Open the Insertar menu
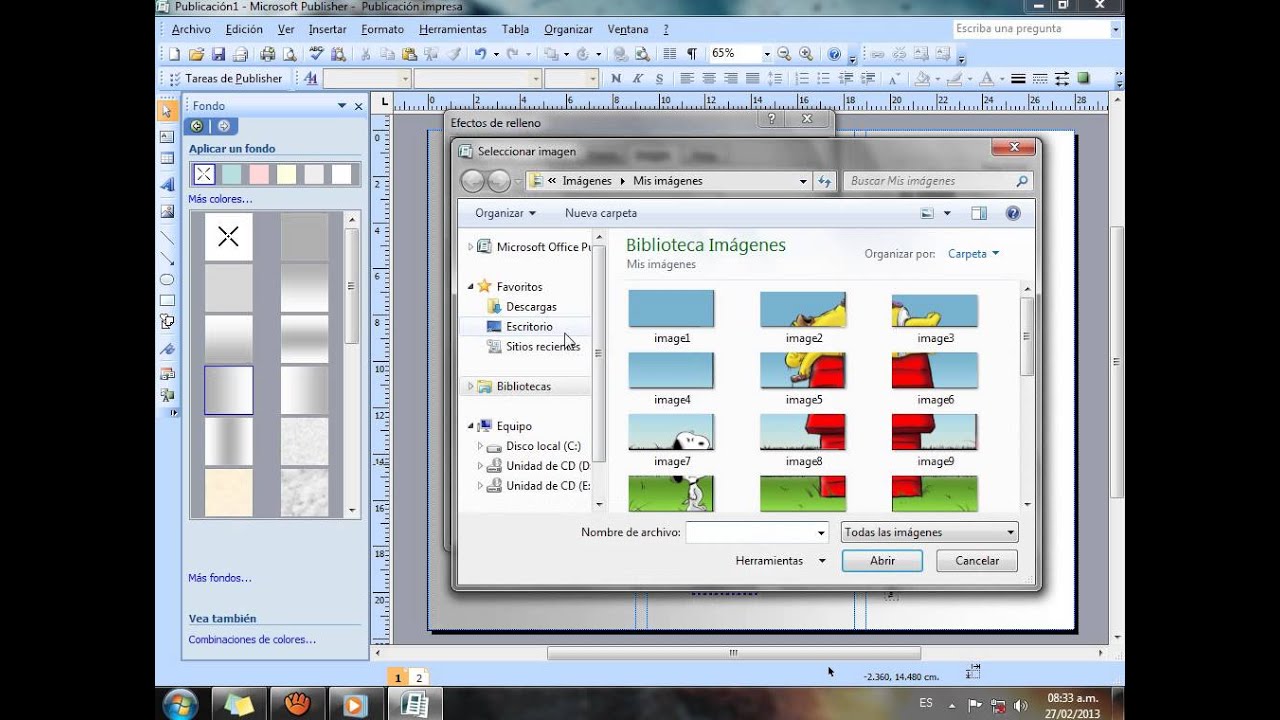 click(x=328, y=30)
